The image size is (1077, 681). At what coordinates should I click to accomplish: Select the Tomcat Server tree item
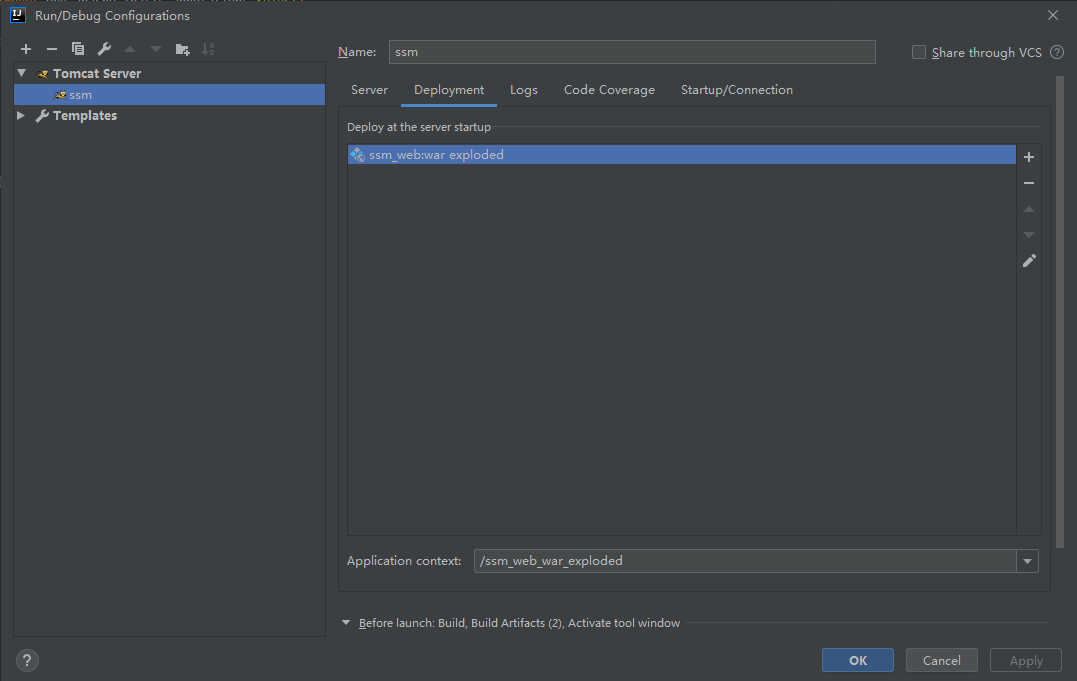click(97, 74)
